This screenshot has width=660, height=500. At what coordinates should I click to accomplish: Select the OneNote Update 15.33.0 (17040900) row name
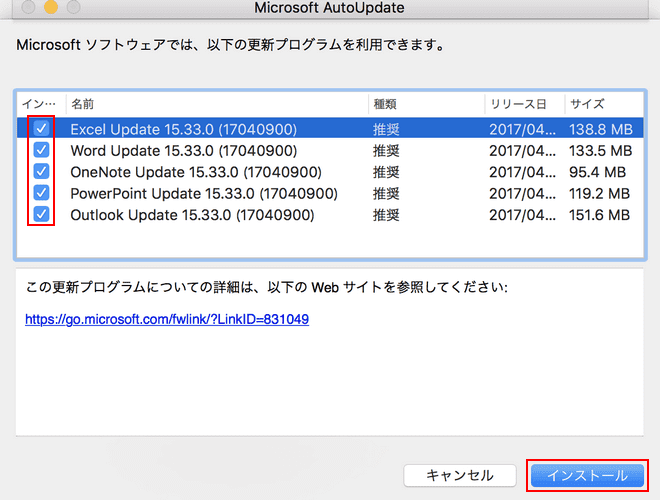click(196, 172)
